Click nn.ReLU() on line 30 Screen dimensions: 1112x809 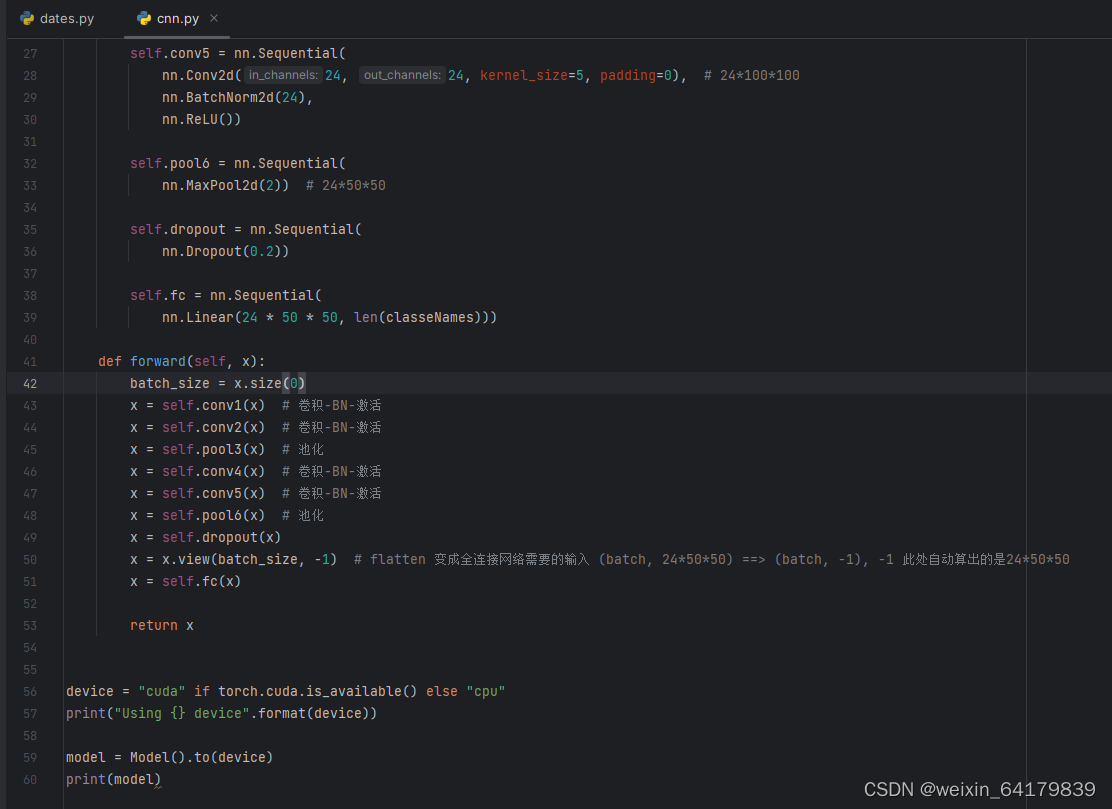(197, 120)
